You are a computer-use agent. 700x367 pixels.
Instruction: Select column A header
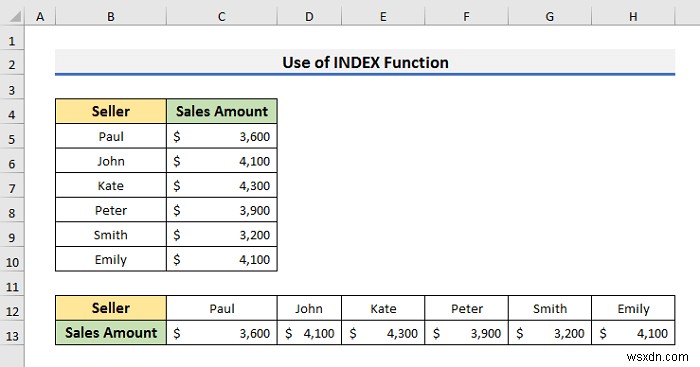coord(40,17)
